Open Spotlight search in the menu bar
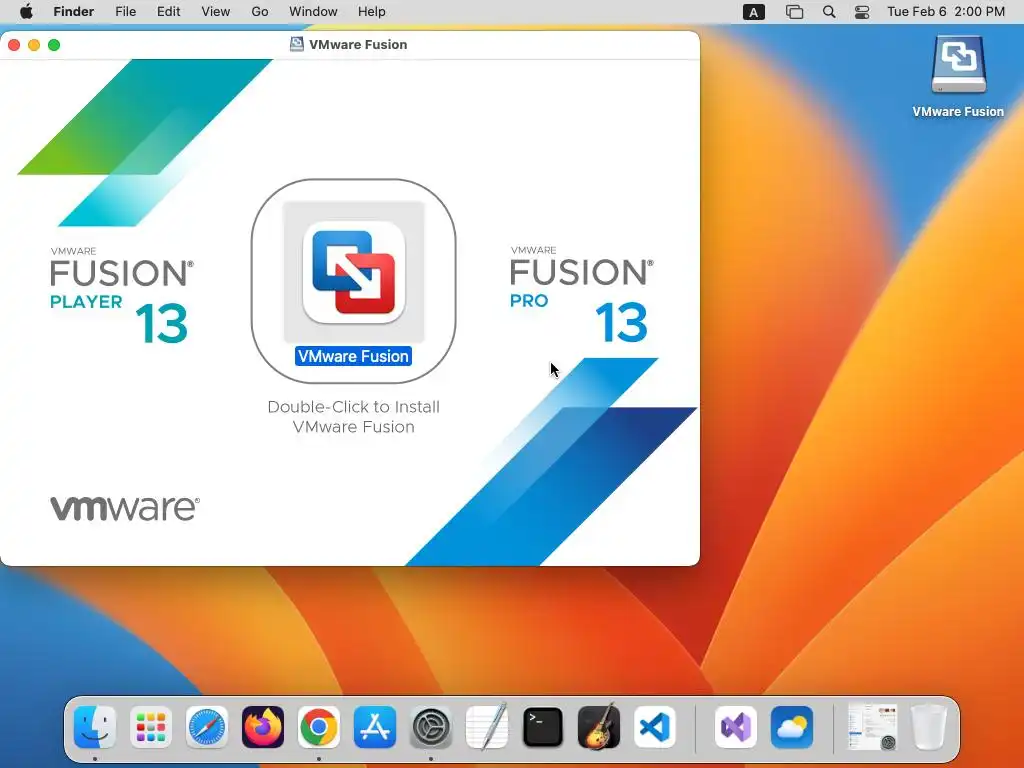Image resolution: width=1024 pixels, height=768 pixels. tap(829, 12)
